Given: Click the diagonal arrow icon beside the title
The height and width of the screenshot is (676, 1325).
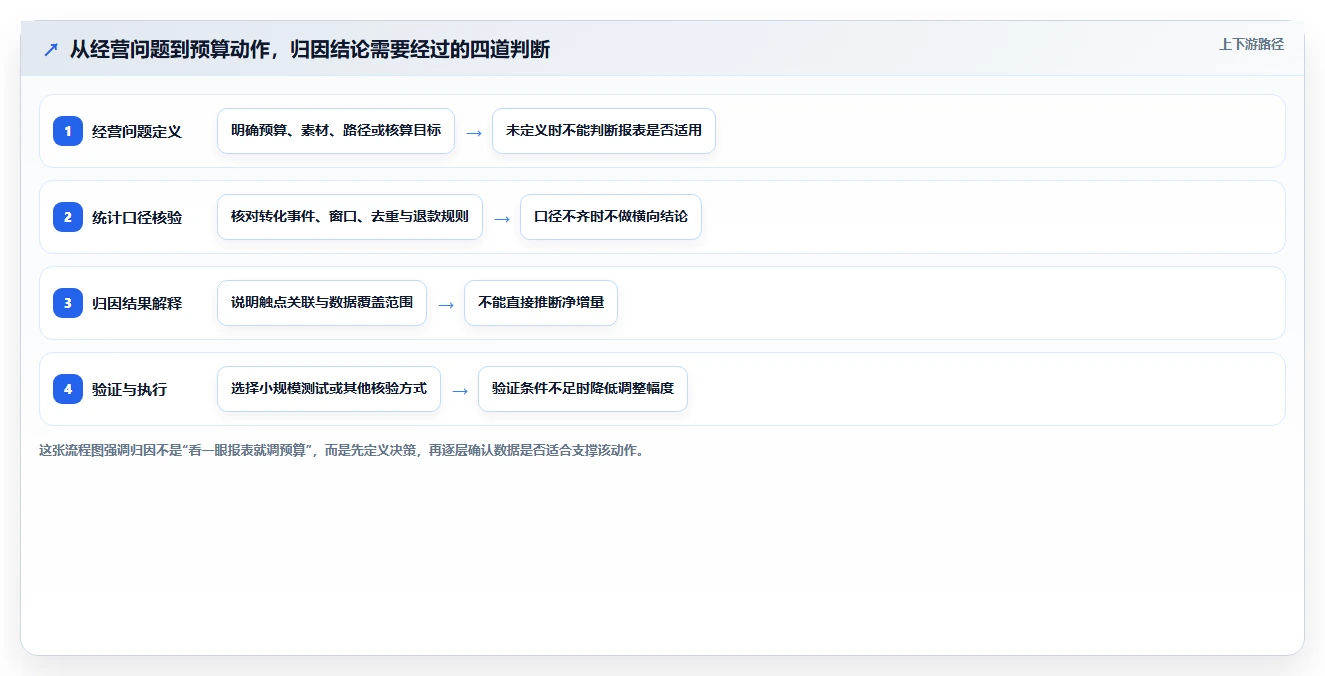Looking at the screenshot, I should coord(51,49).
